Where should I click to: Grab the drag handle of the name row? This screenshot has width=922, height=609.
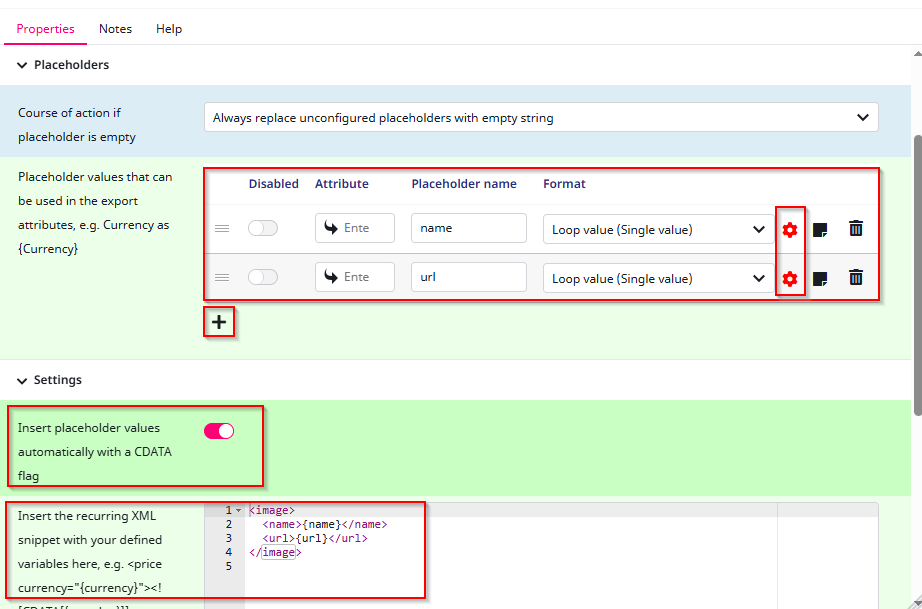[222, 229]
